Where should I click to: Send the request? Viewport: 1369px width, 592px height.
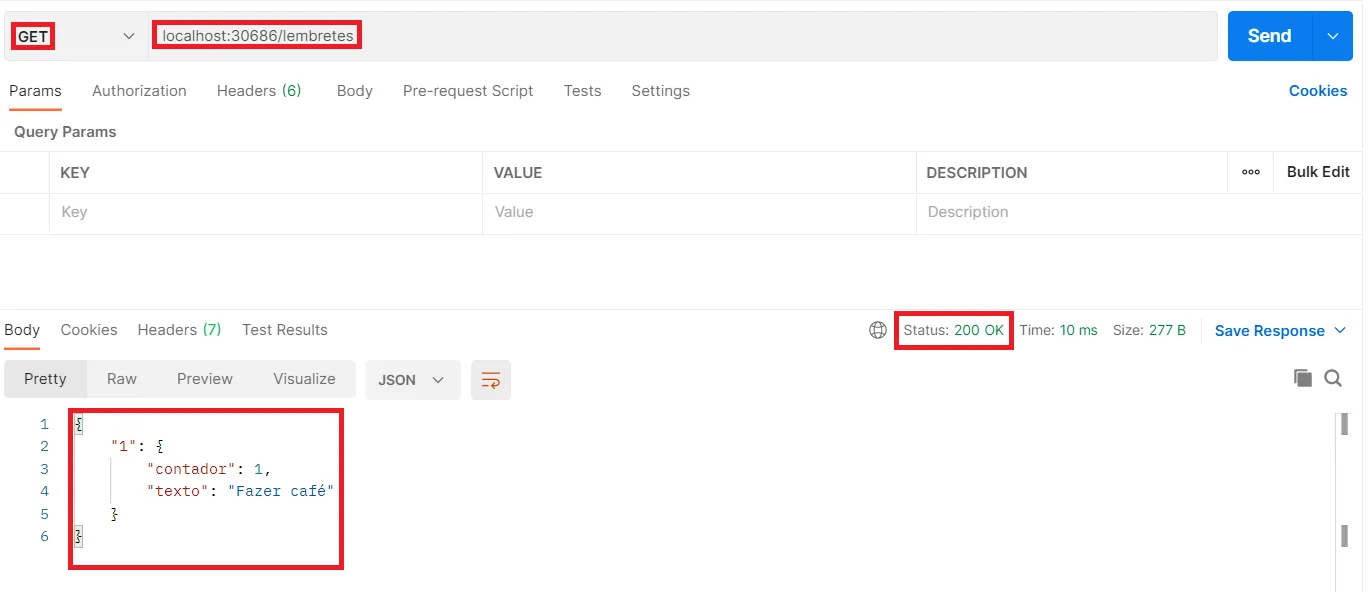(x=1269, y=36)
